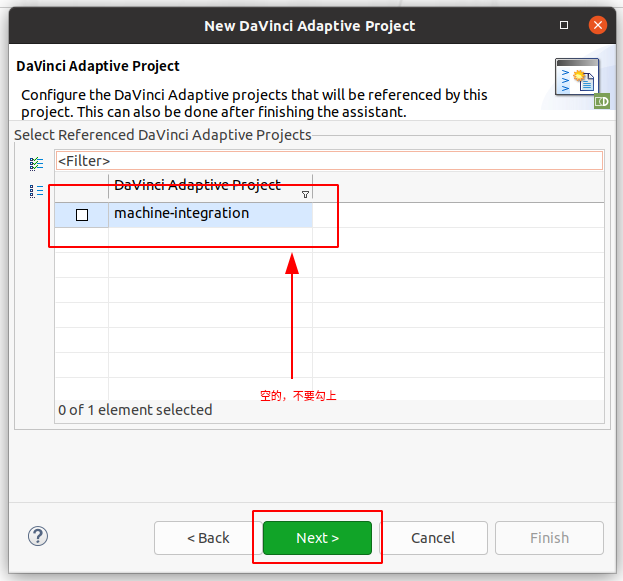Return to the previous page with Back
Viewport: 623px width, 581px height.
(x=208, y=538)
